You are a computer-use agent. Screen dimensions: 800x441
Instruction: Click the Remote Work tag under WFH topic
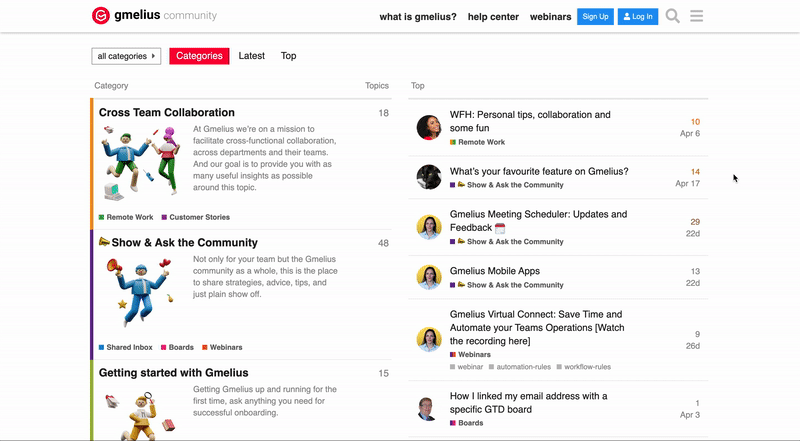tap(478, 142)
